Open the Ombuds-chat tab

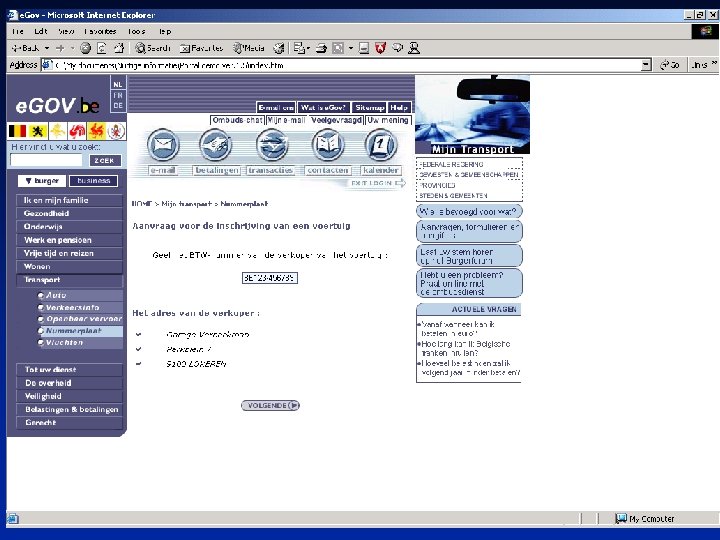tap(237, 120)
